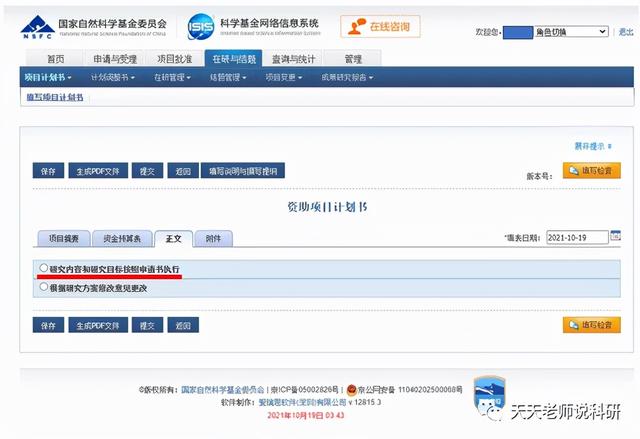
Task: Click the top 提交 button
Action: [147, 171]
